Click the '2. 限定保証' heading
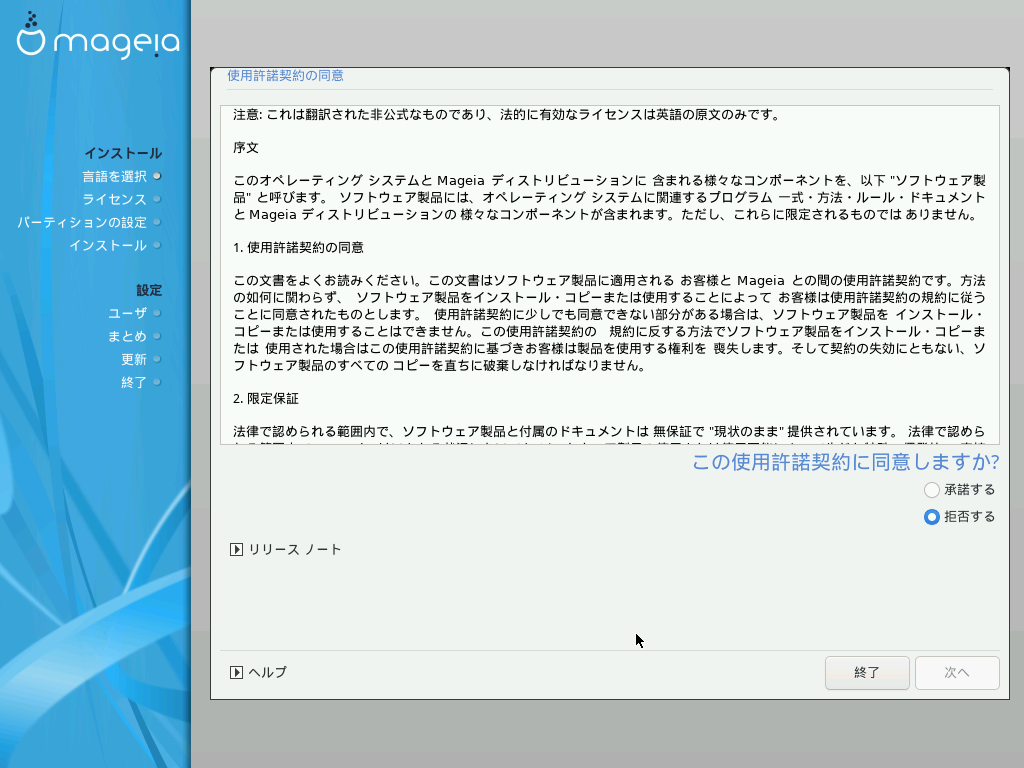Image resolution: width=1024 pixels, height=768 pixels. click(x=266, y=398)
